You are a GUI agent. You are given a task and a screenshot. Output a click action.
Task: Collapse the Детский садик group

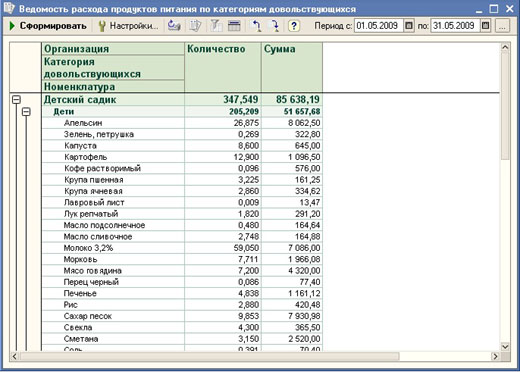[16, 99]
